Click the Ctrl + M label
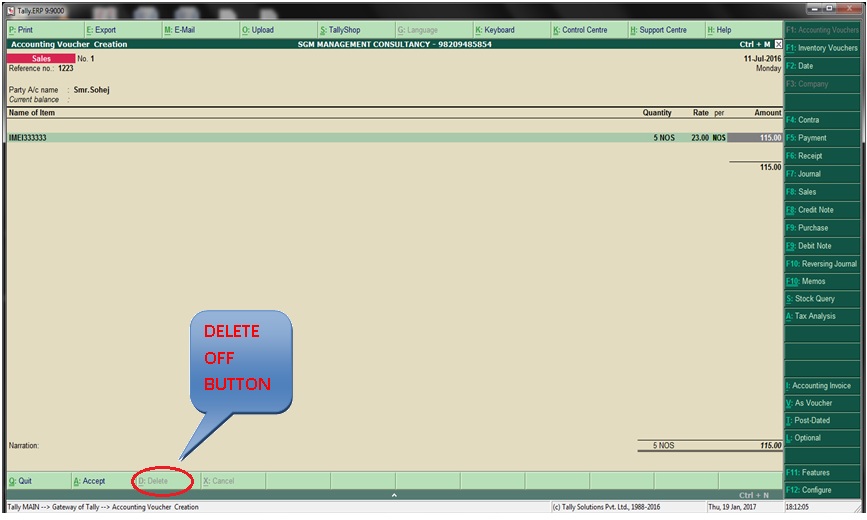 755,44
